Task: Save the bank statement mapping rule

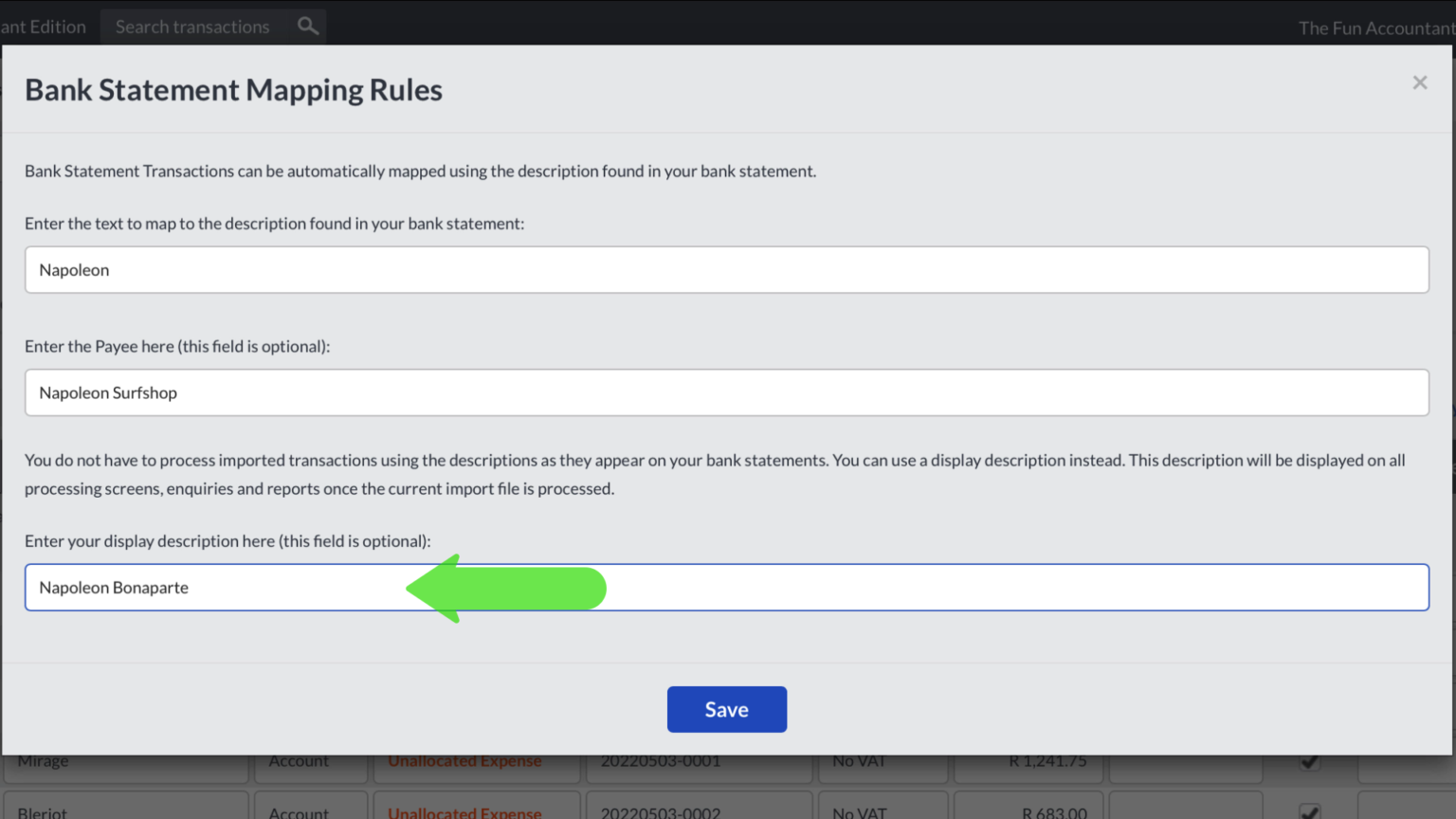Action: pos(726,709)
